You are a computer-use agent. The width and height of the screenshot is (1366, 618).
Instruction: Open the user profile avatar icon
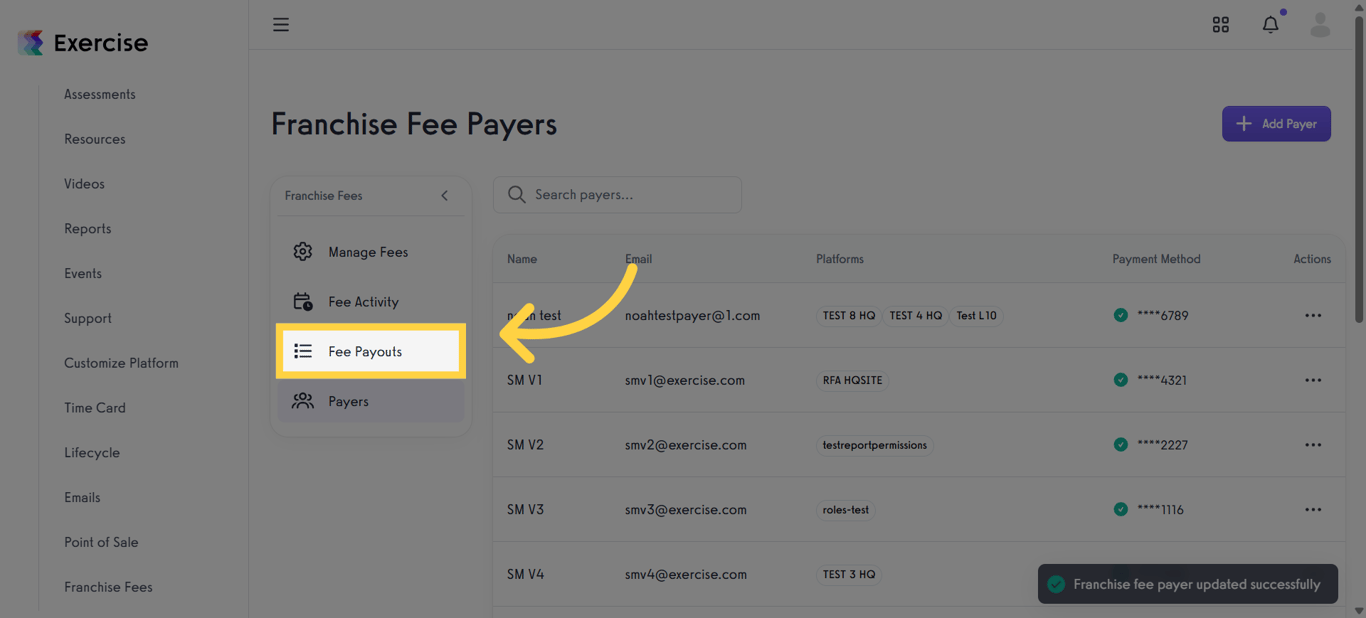(1320, 24)
